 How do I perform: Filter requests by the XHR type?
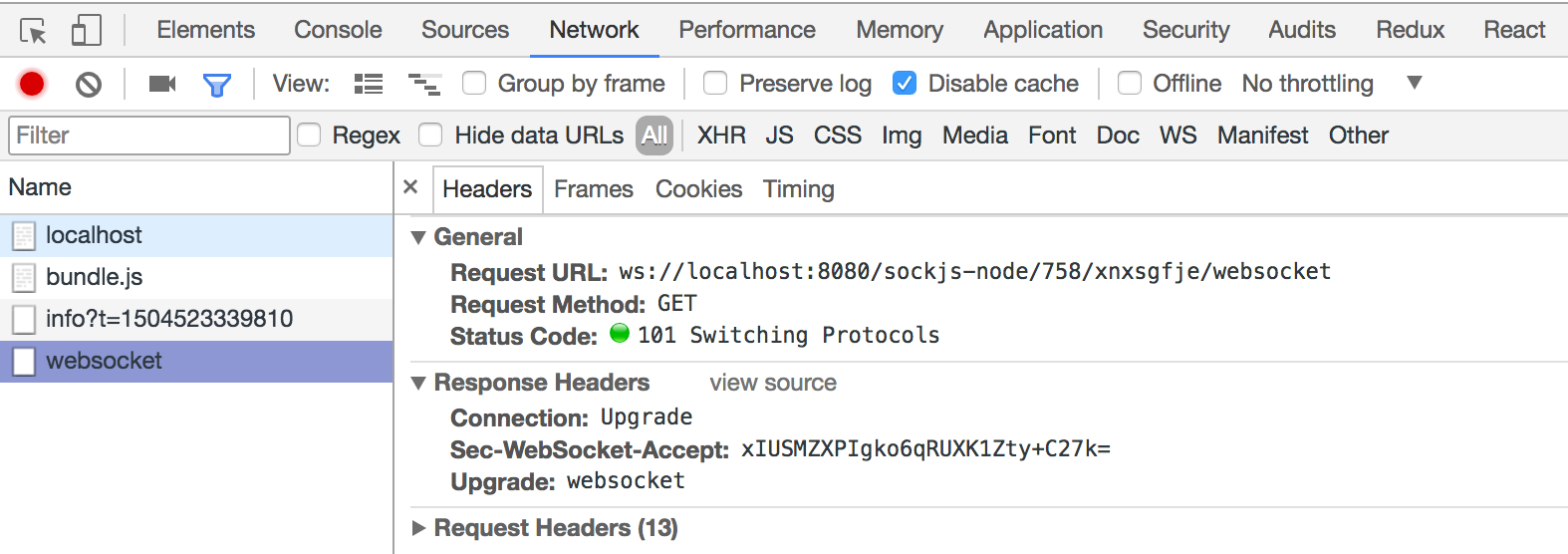point(721,136)
